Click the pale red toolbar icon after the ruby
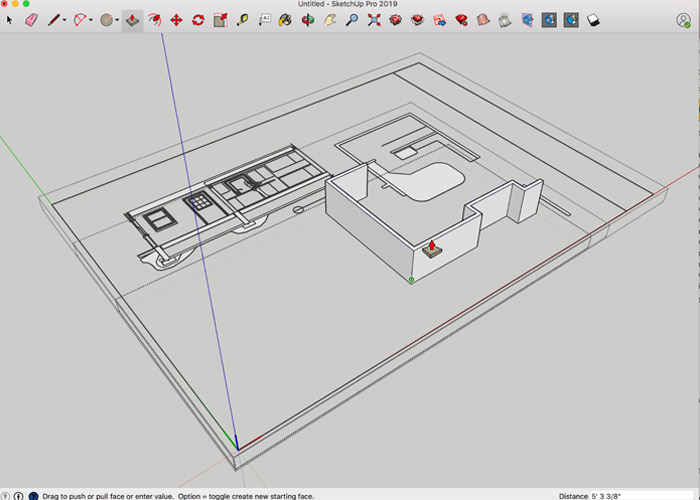Screen dimensions: 700x500 coord(483,20)
